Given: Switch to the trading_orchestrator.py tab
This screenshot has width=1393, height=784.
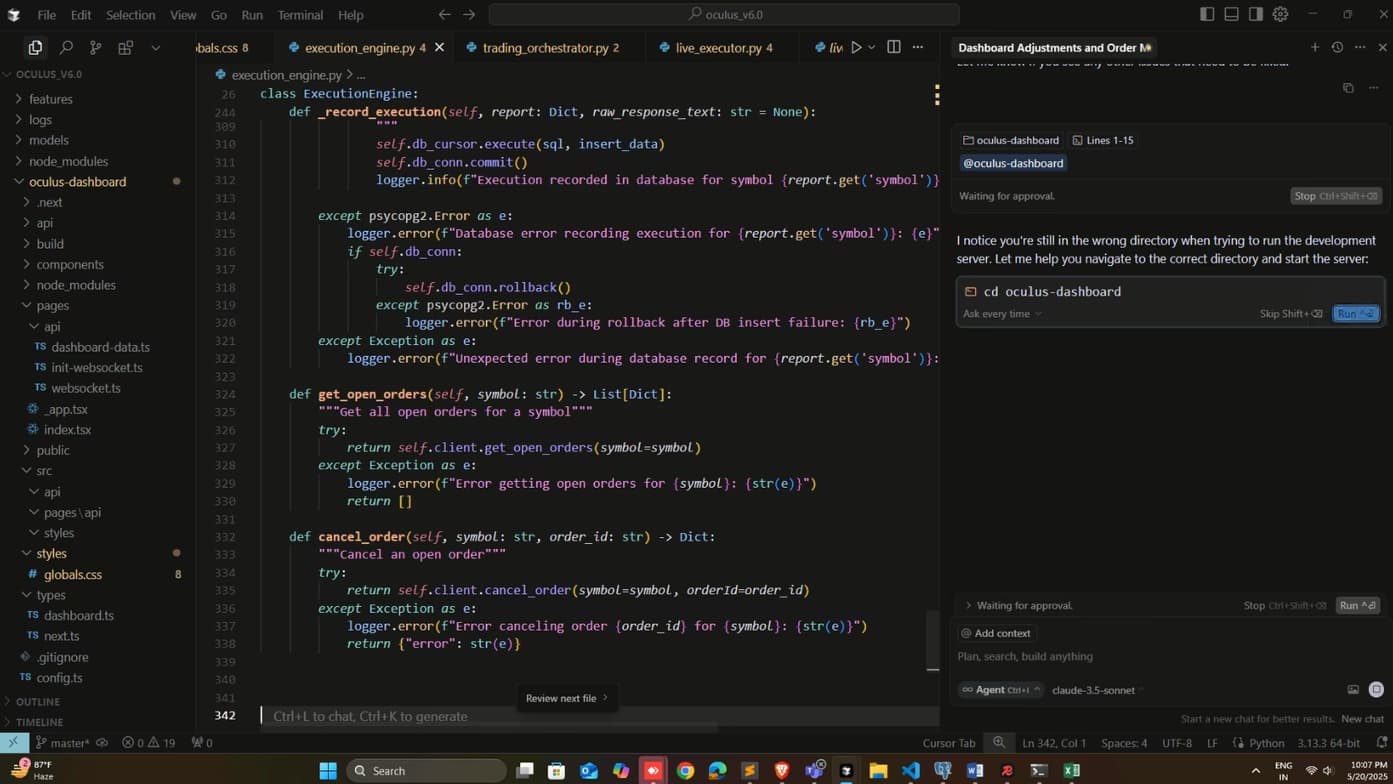Looking at the screenshot, I should point(545,47).
